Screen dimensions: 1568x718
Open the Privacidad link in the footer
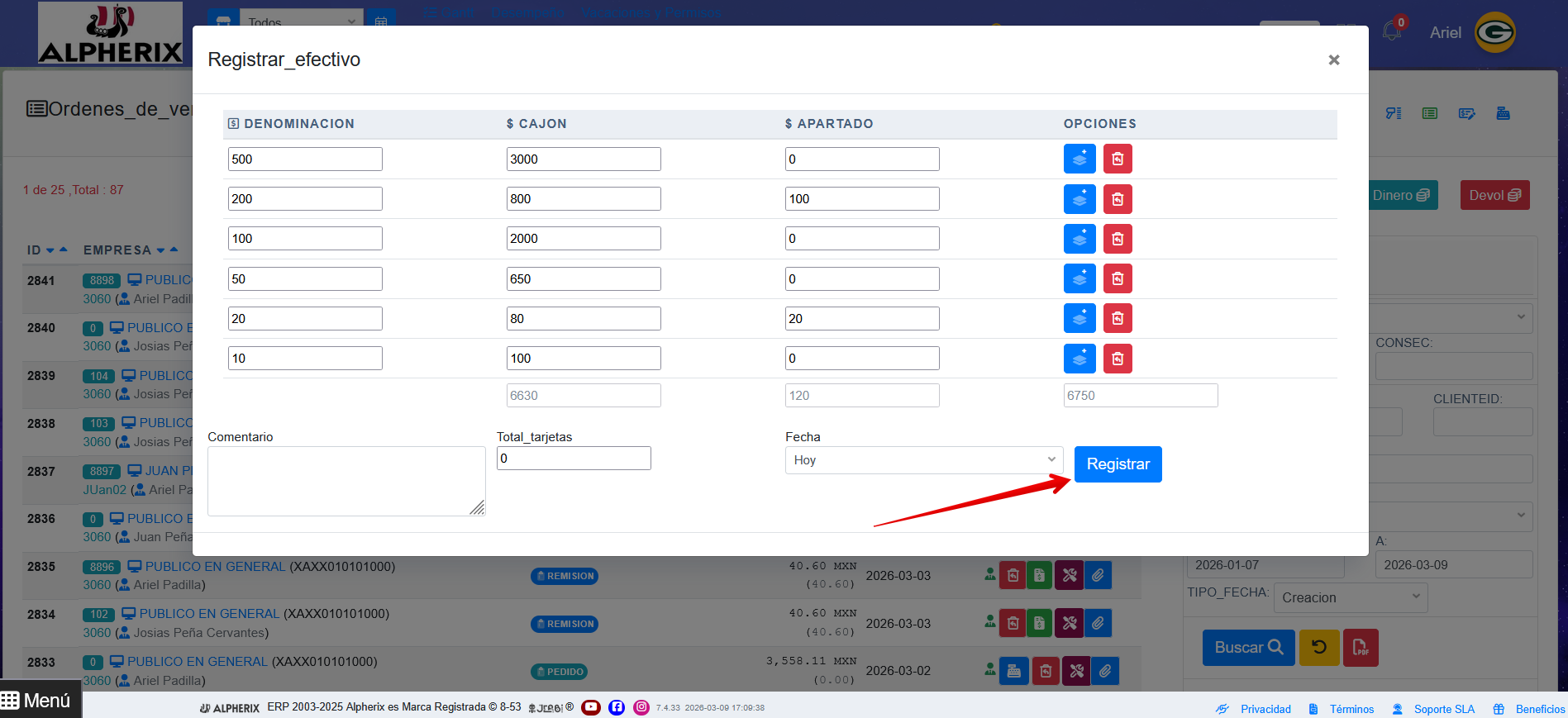point(1265,709)
